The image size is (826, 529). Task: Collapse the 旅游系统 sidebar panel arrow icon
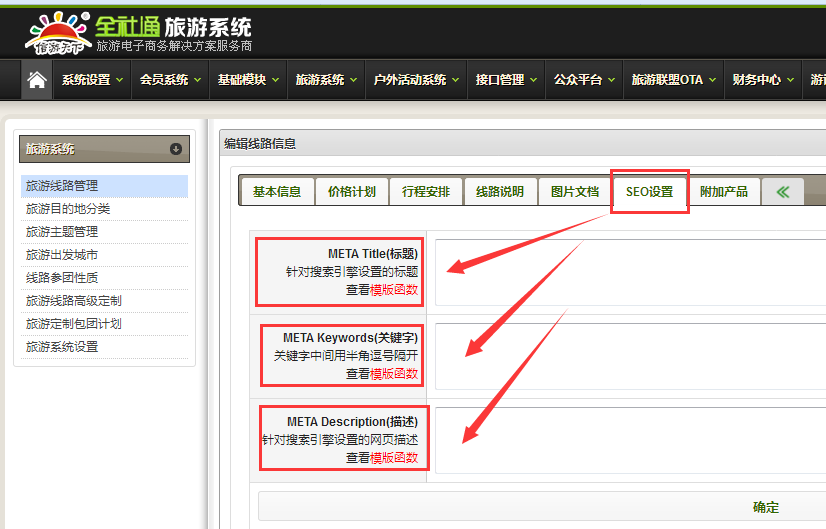176,149
